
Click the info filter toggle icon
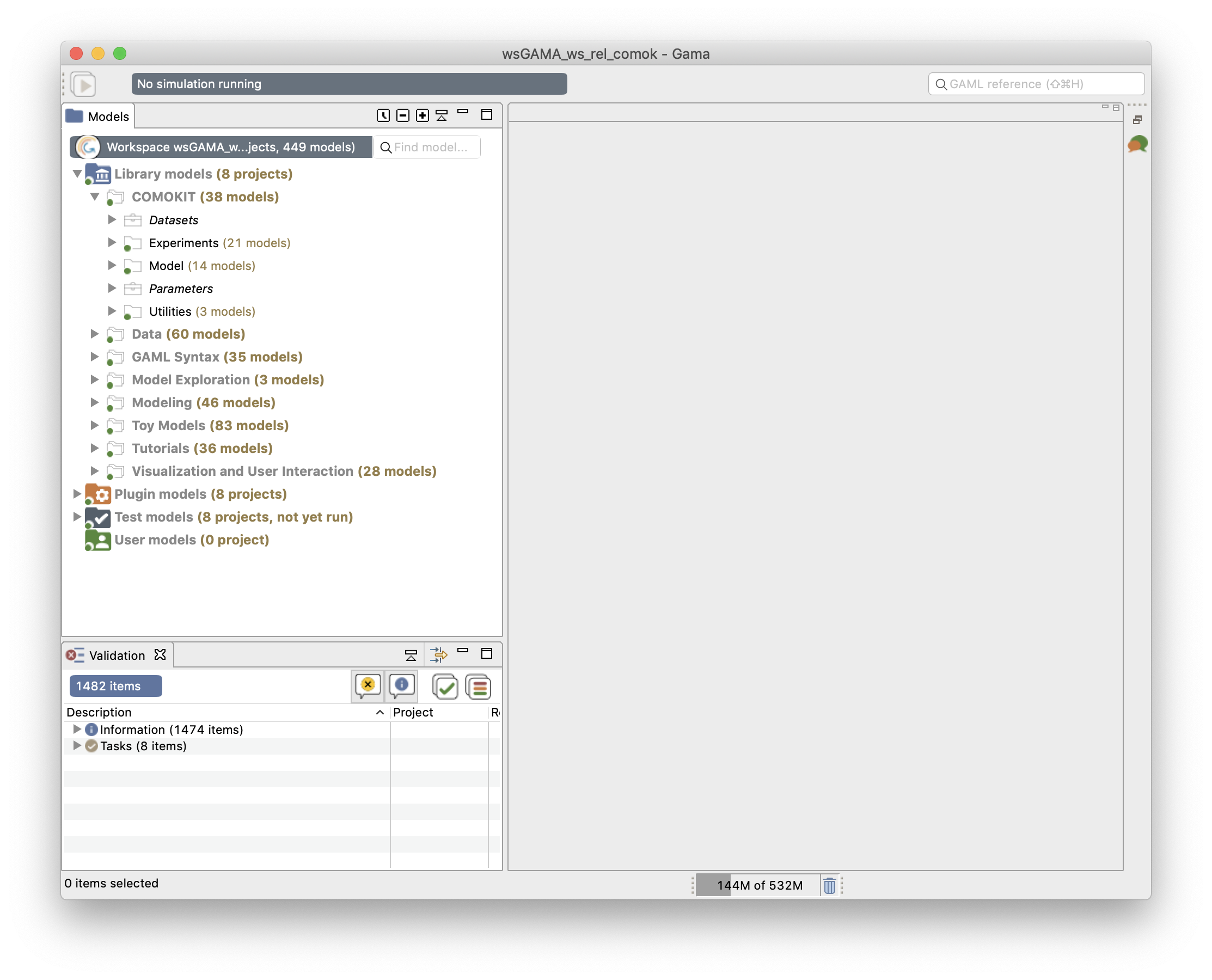click(x=401, y=686)
